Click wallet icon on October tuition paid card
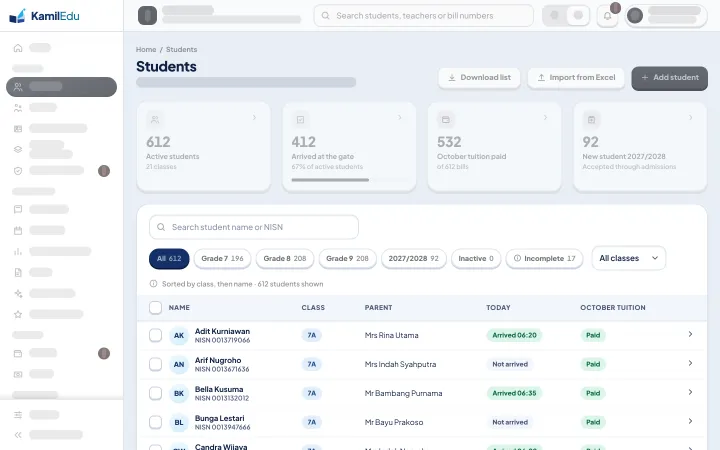Image resolution: width=720 pixels, height=450 pixels. pos(445,119)
